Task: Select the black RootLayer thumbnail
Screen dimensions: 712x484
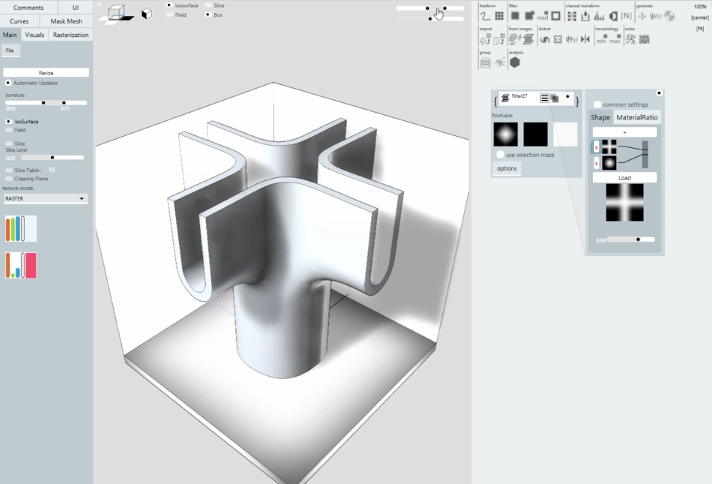Action: (535, 134)
